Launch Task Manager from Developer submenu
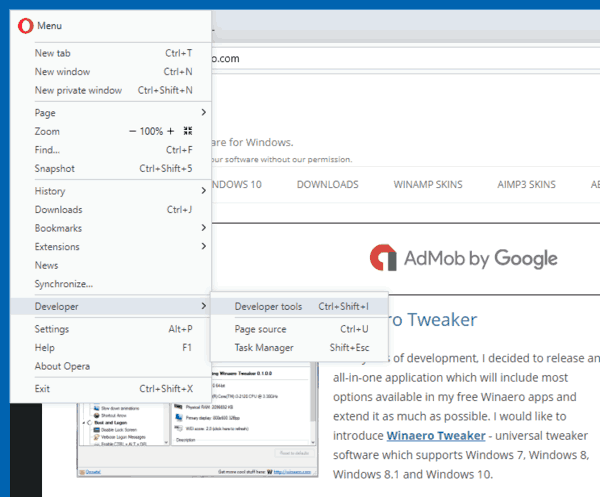This screenshot has height=497, width=600. [x=264, y=348]
